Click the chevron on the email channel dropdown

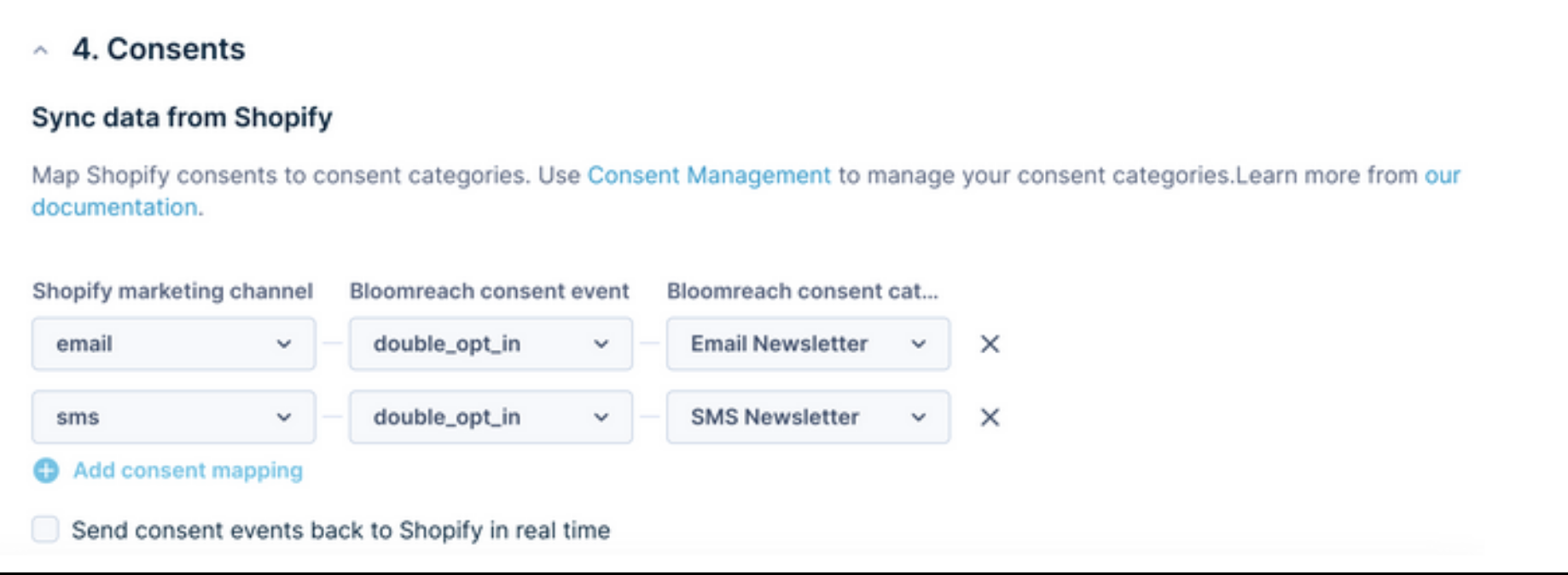285,345
